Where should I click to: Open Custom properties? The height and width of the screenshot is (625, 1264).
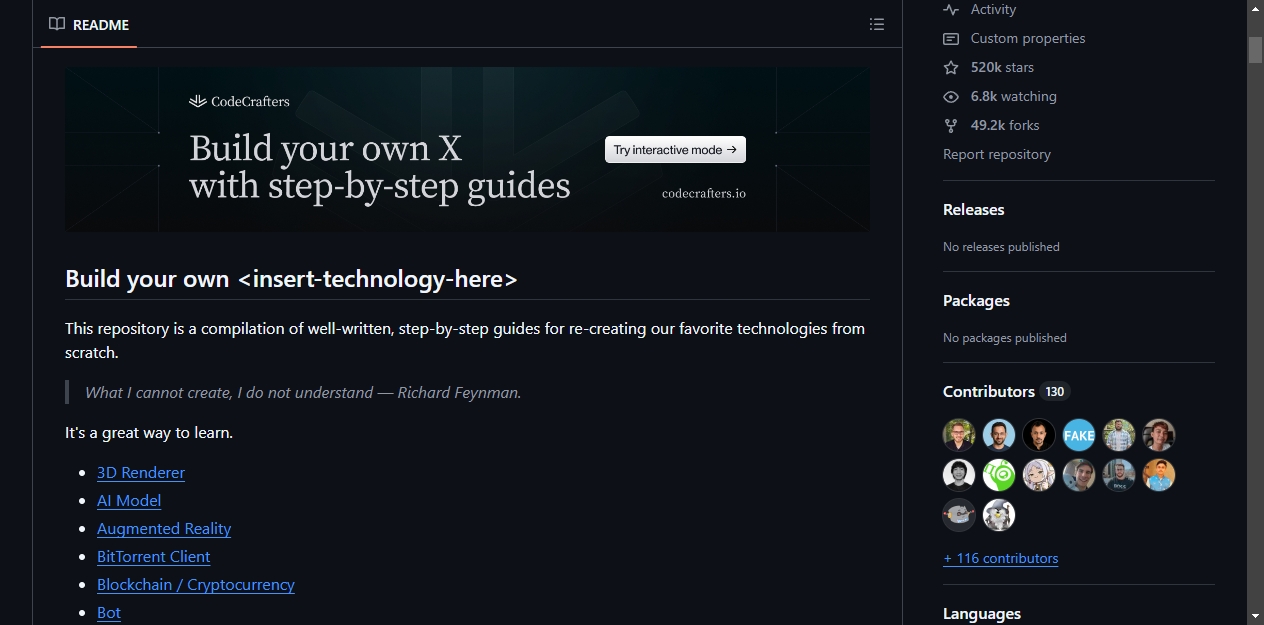pos(1028,38)
